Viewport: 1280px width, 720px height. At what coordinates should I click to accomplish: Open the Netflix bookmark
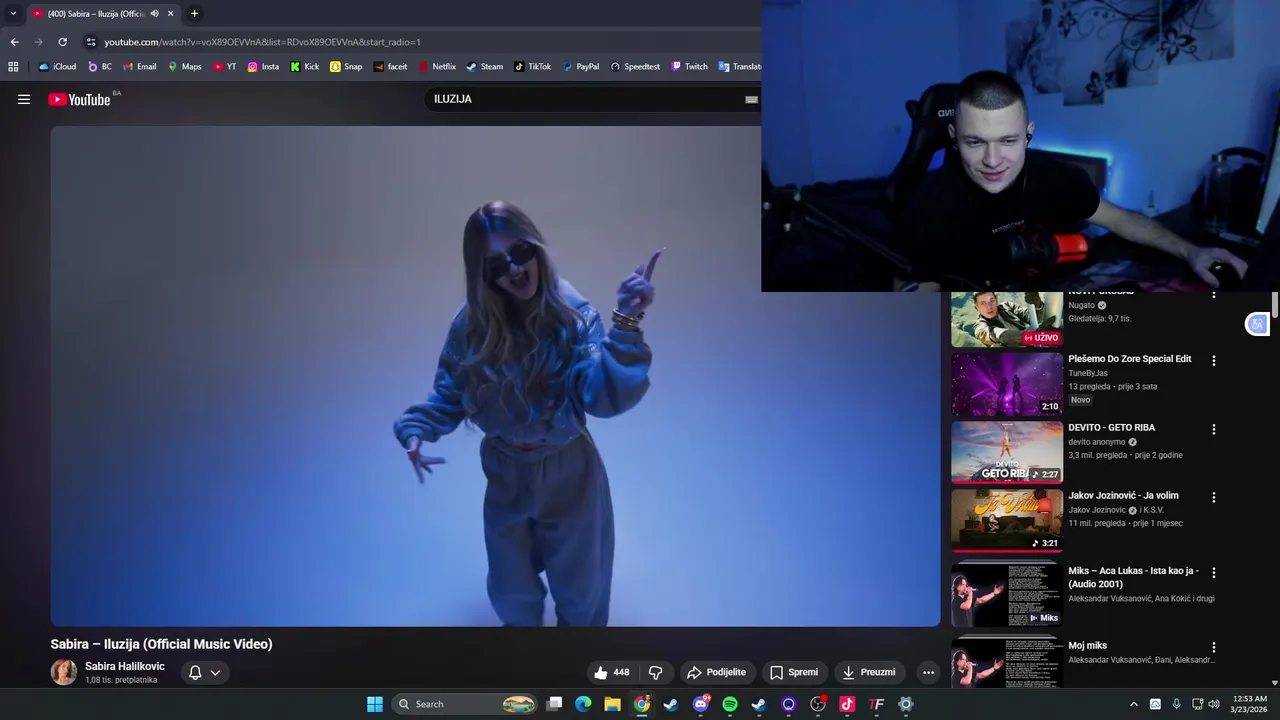click(x=437, y=67)
